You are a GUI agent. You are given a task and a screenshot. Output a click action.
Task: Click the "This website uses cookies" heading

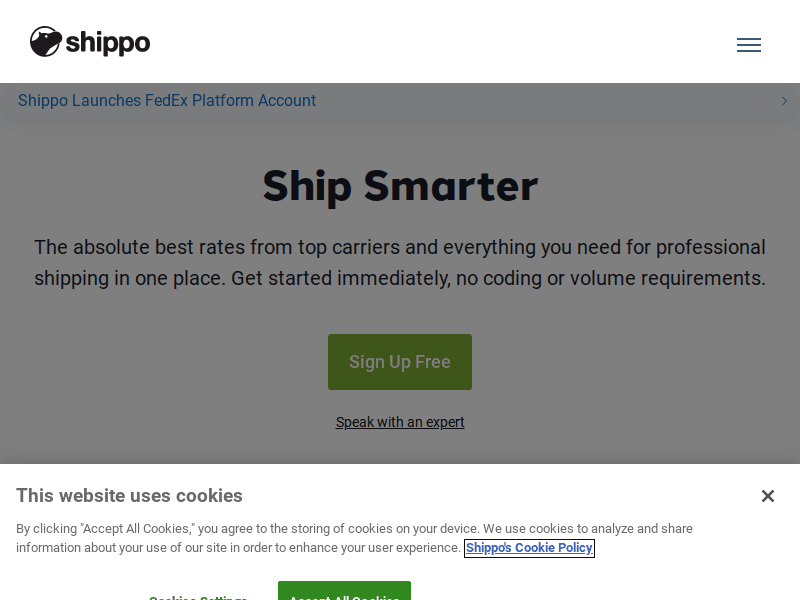point(129,496)
